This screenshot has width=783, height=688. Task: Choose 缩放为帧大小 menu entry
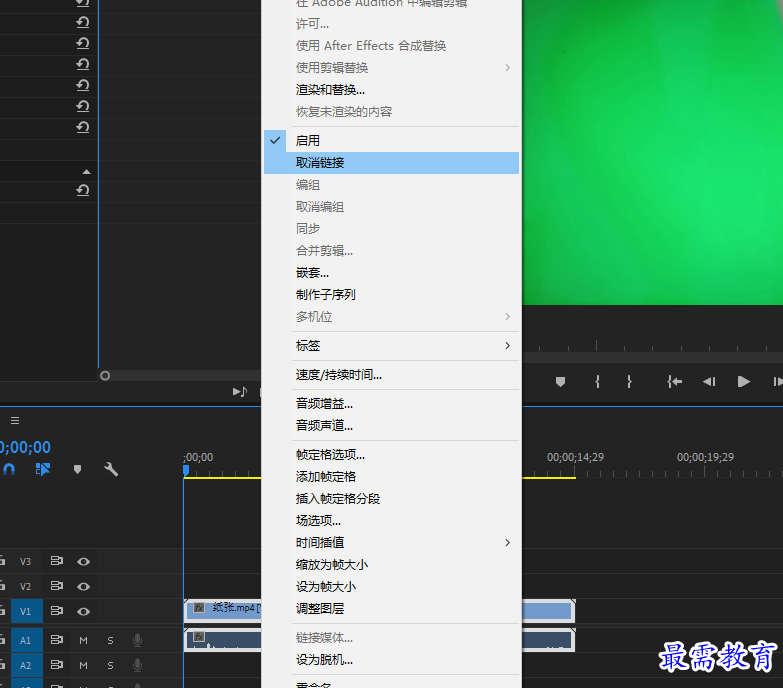[x=391, y=565]
